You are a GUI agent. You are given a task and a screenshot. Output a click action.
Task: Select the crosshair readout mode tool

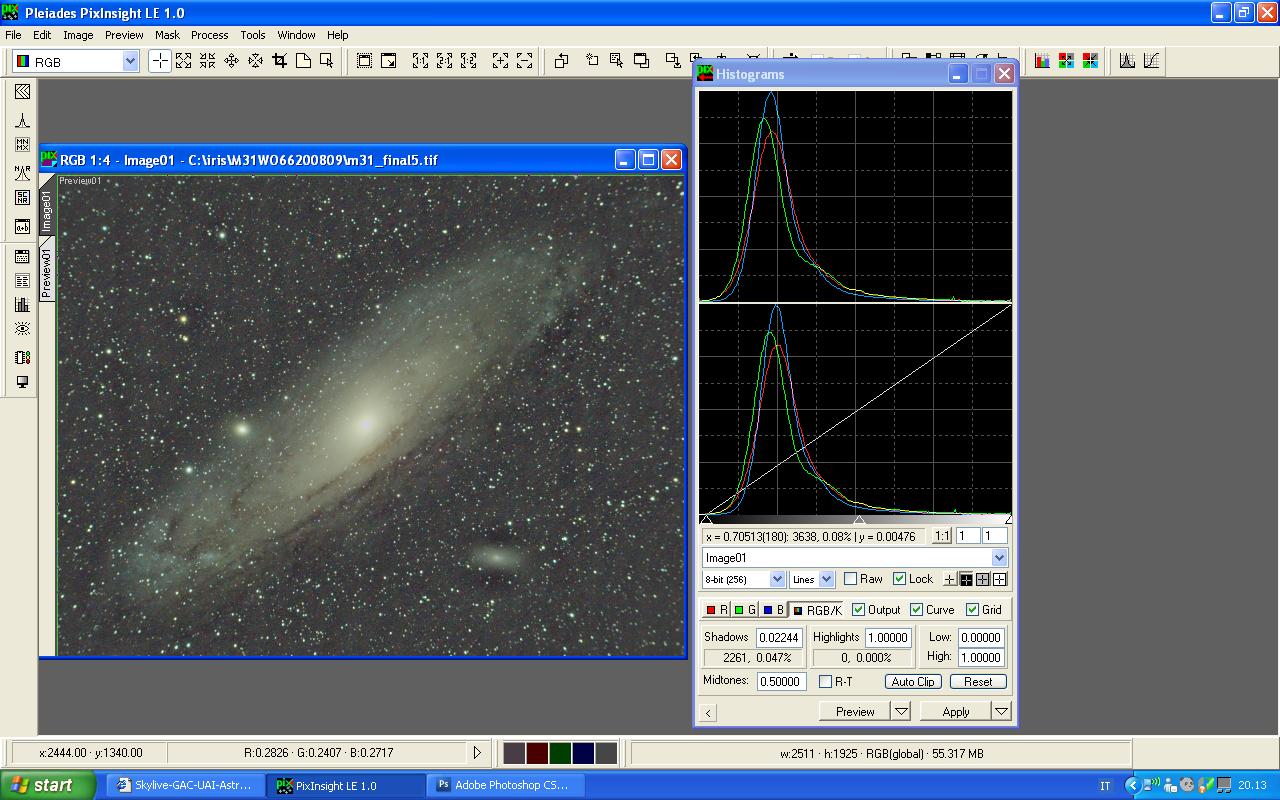[160, 61]
